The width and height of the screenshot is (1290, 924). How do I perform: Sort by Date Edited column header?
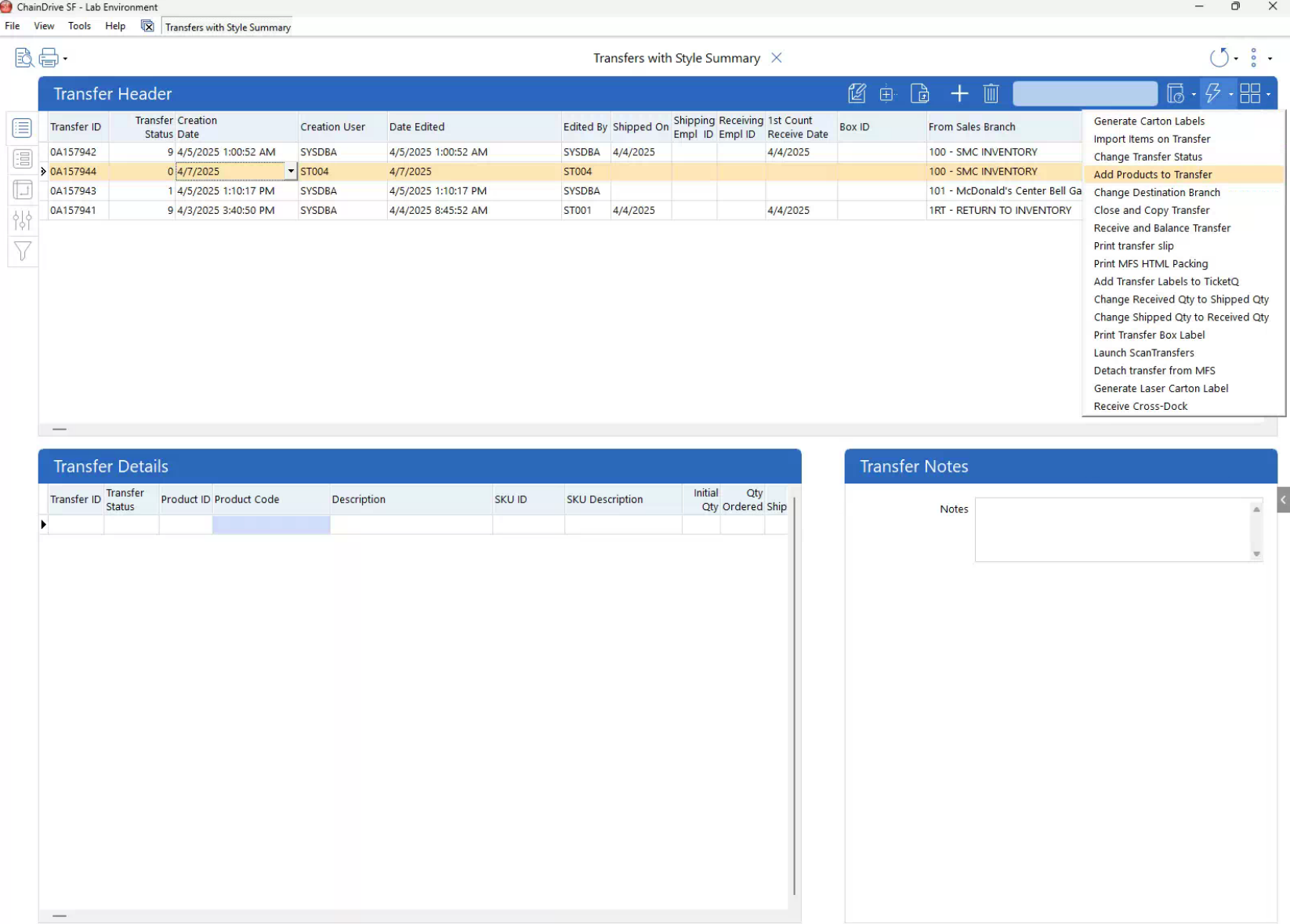(x=474, y=127)
